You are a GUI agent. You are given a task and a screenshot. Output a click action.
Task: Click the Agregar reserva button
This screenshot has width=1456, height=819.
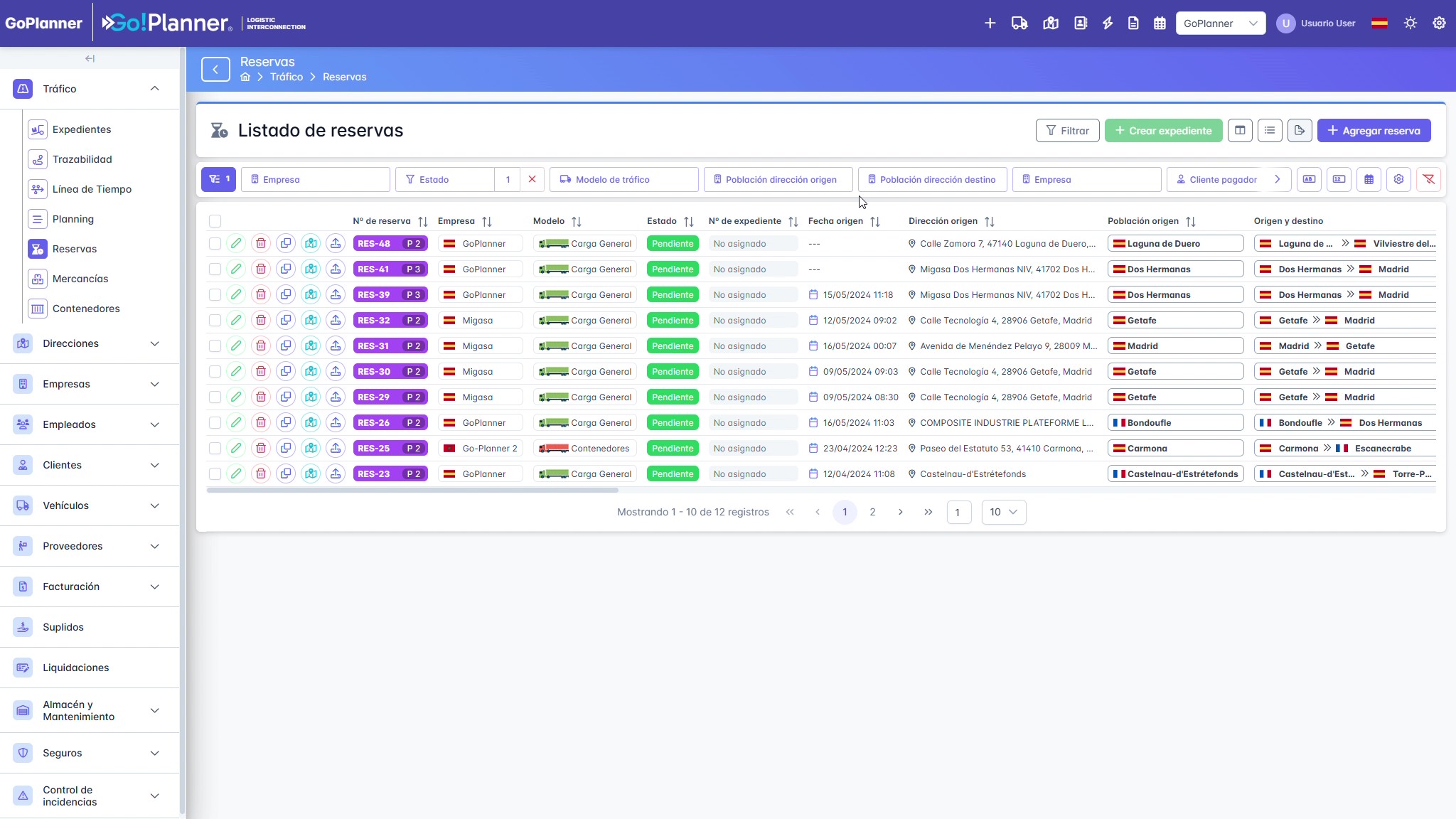point(1374,131)
